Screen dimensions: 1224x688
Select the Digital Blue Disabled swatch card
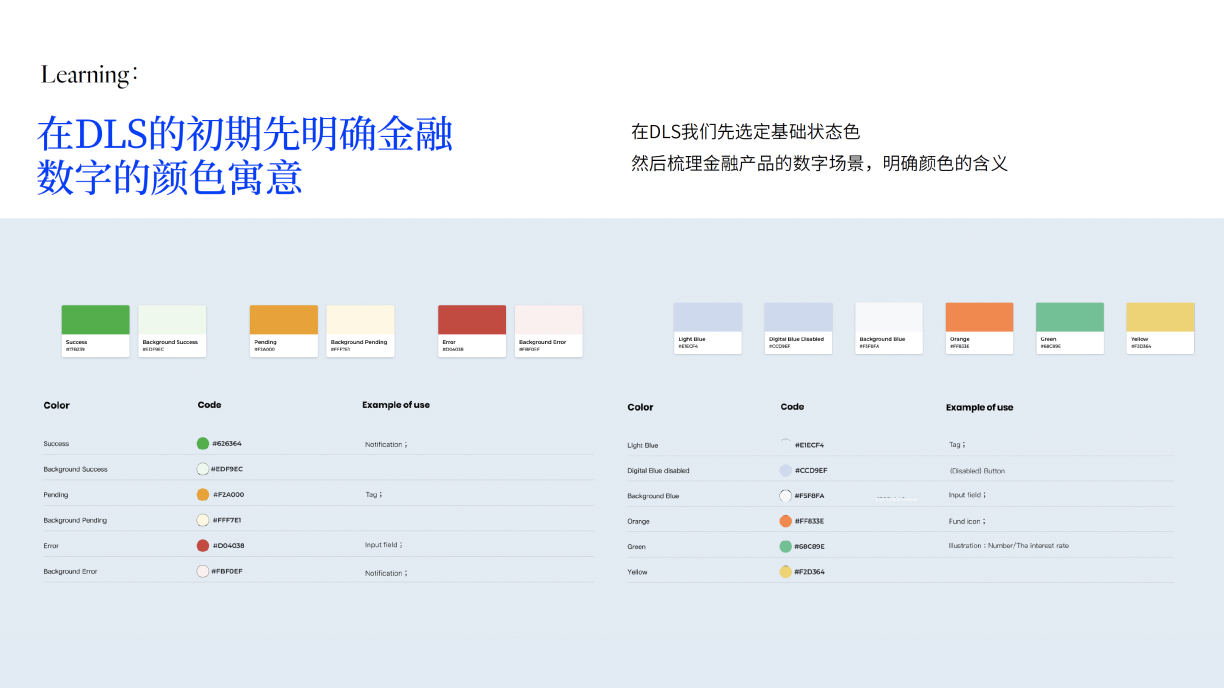[798, 328]
